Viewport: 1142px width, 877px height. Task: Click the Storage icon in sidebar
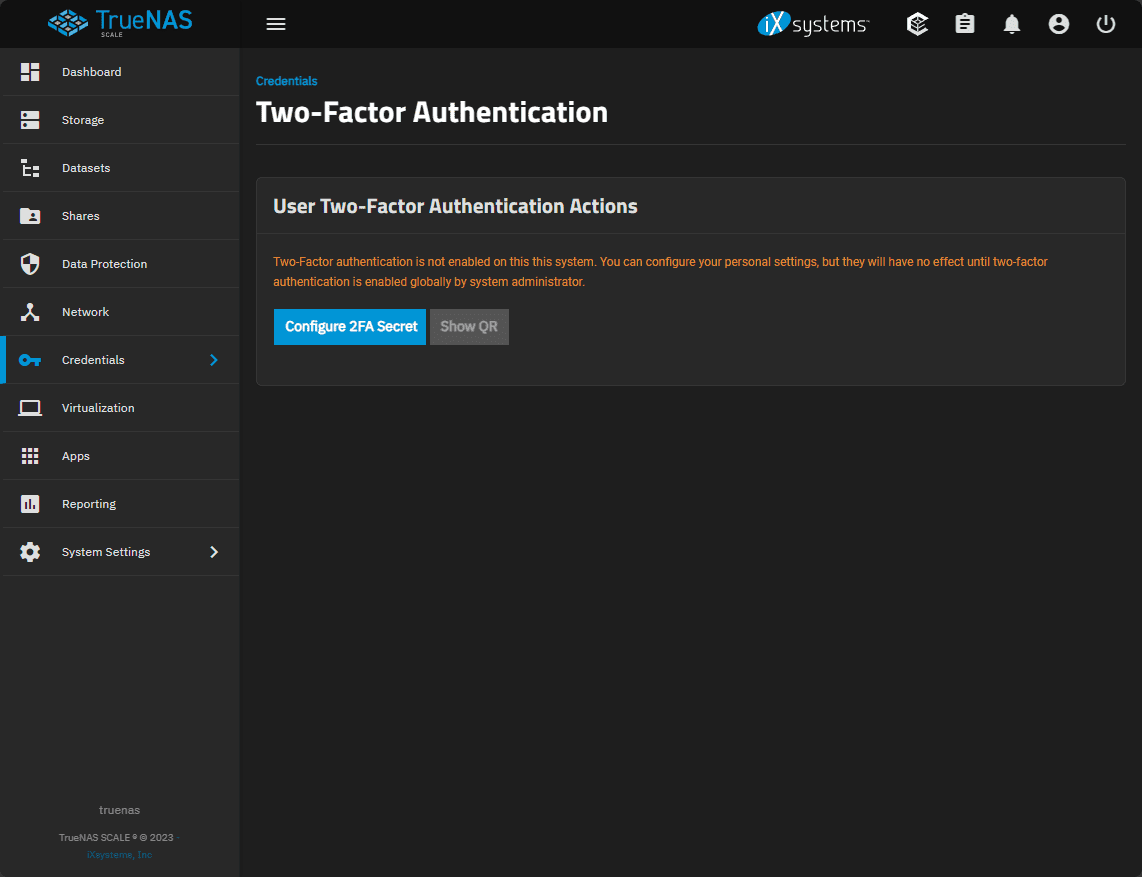click(x=30, y=120)
